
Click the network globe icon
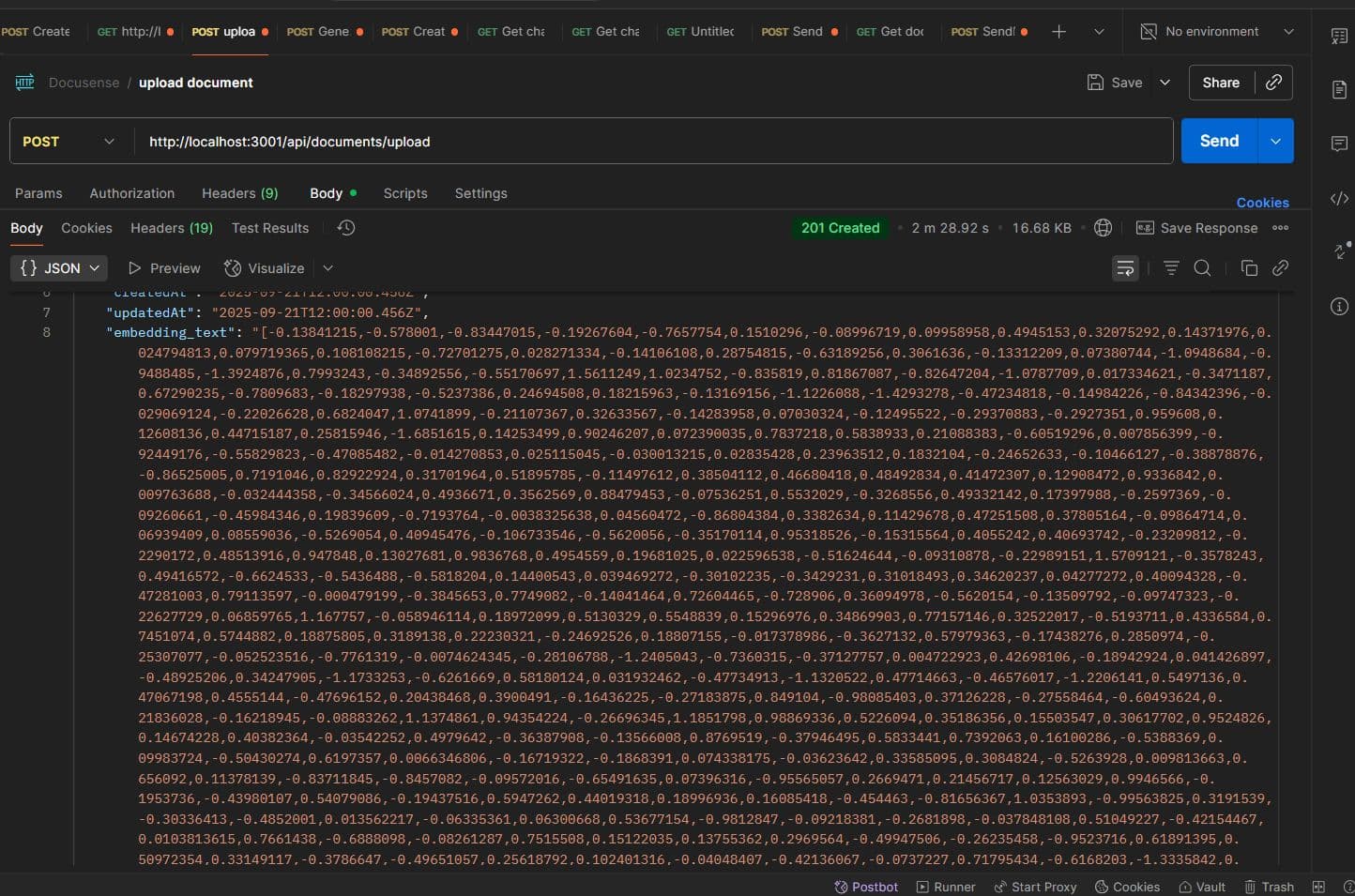1104,228
